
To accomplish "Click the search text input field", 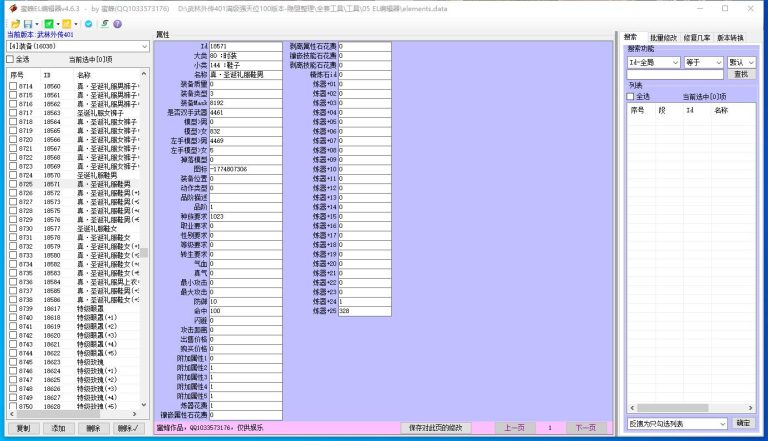I will pos(675,74).
